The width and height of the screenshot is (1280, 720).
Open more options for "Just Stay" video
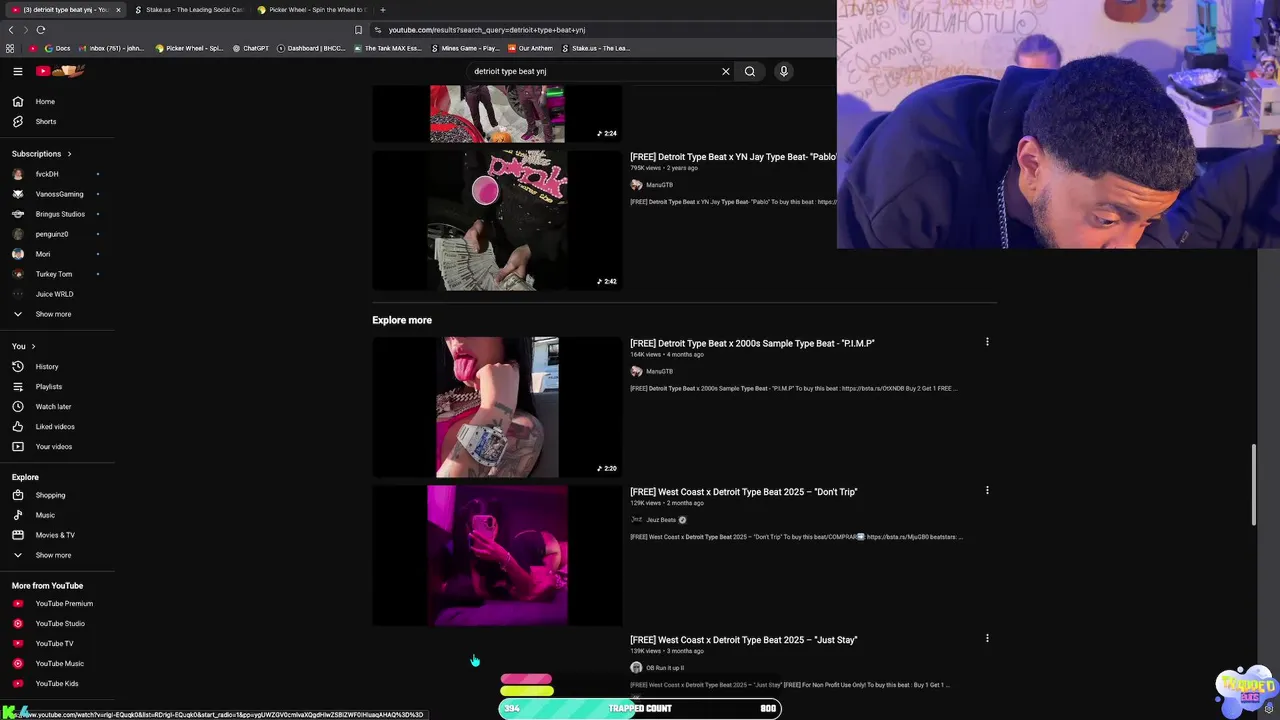[987, 638]
